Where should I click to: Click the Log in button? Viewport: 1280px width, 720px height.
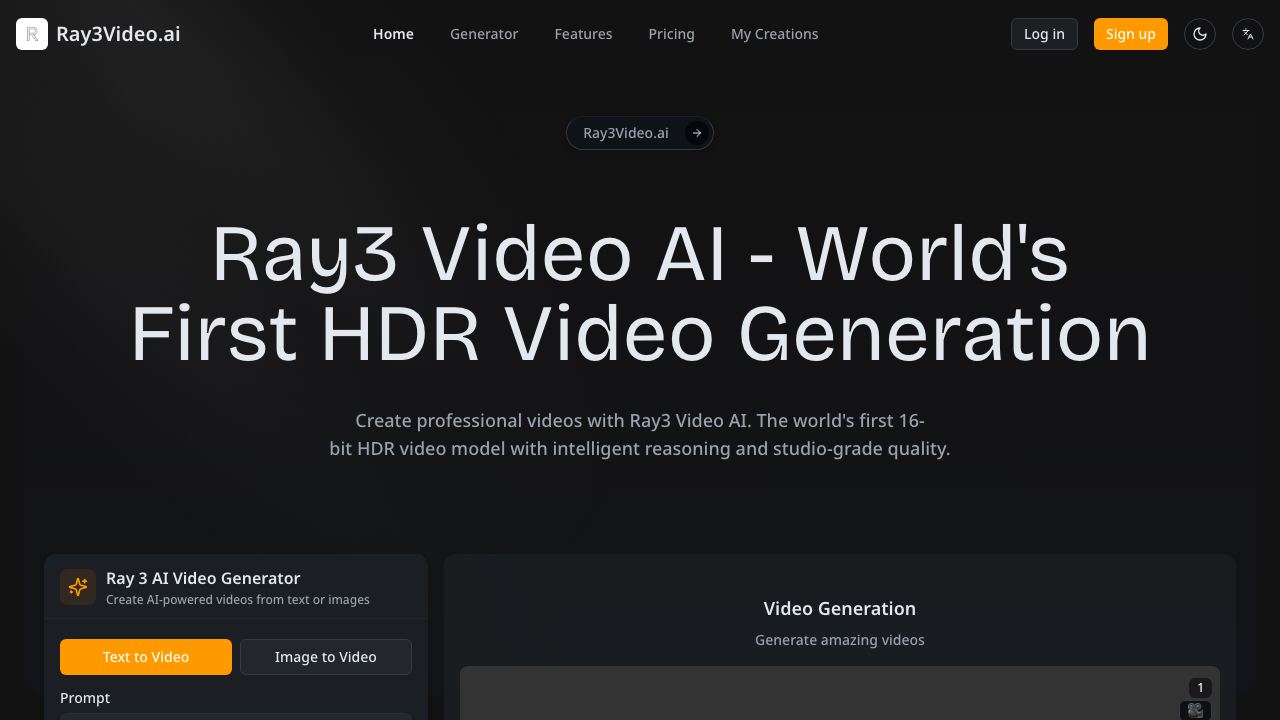(1044, 34)
